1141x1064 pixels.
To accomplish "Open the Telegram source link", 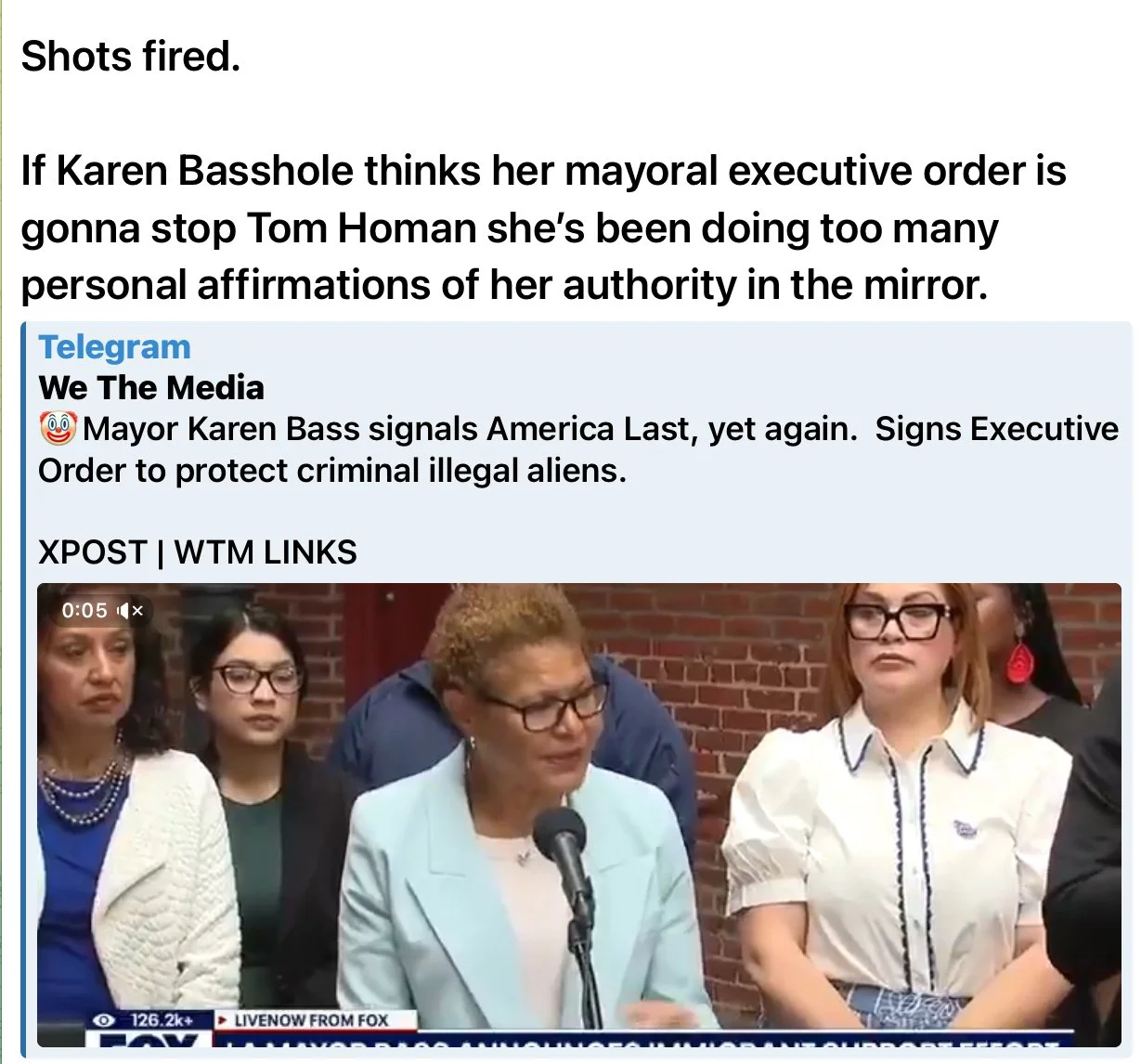I will (x=114, y=346).
